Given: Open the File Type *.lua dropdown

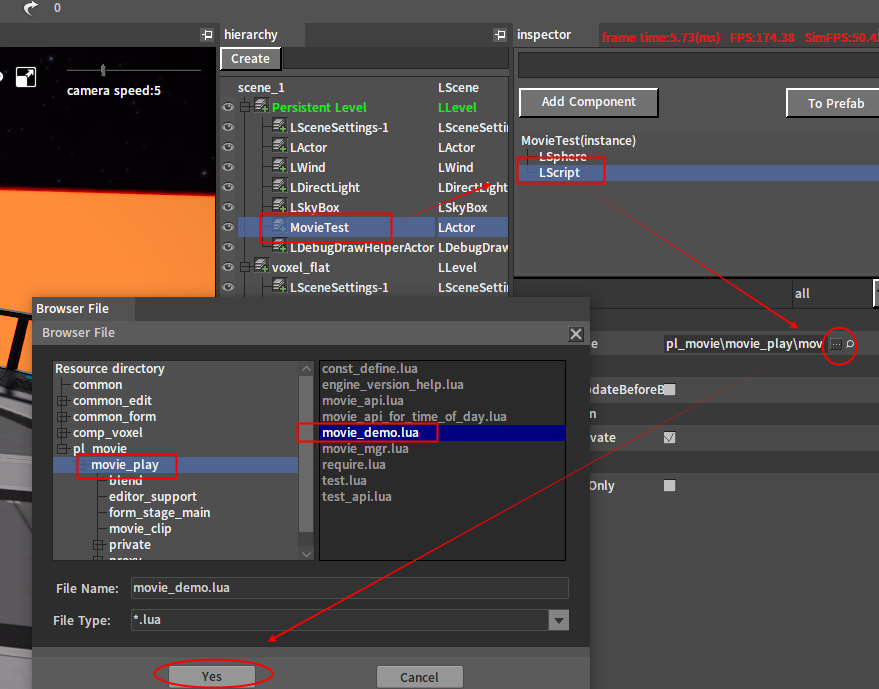Looking at the screenshot, I should pos(558,621).
